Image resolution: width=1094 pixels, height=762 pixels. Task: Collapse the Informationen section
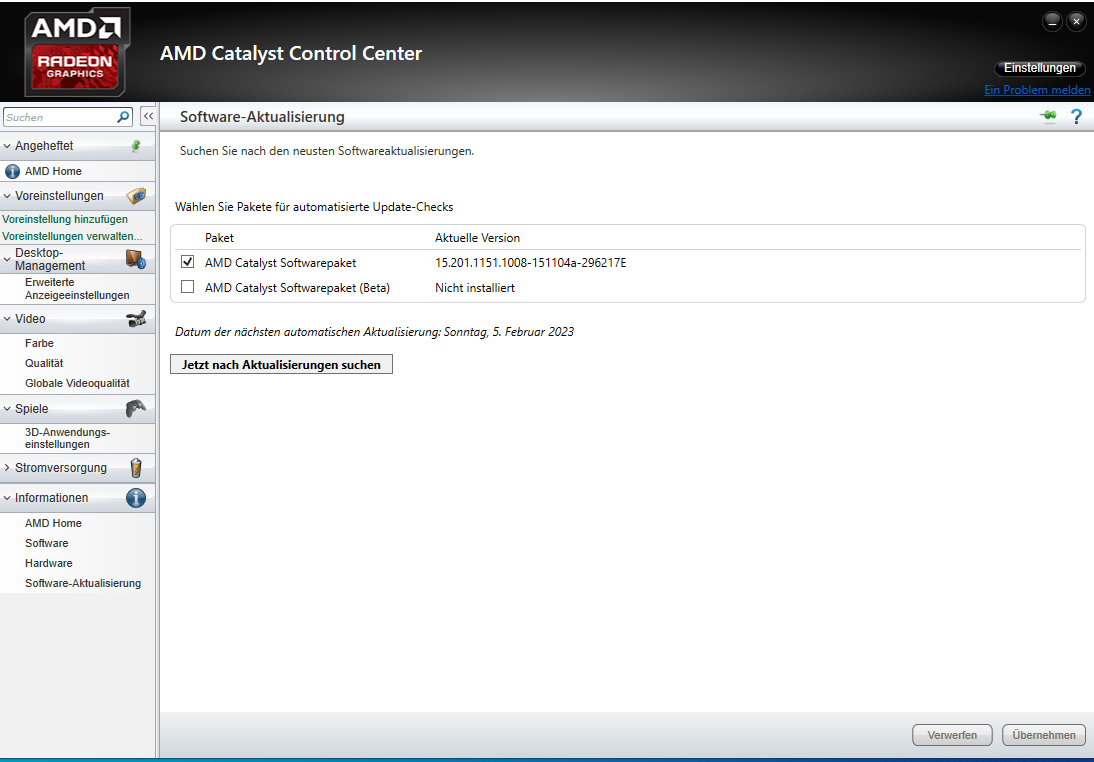pos(7,498)
